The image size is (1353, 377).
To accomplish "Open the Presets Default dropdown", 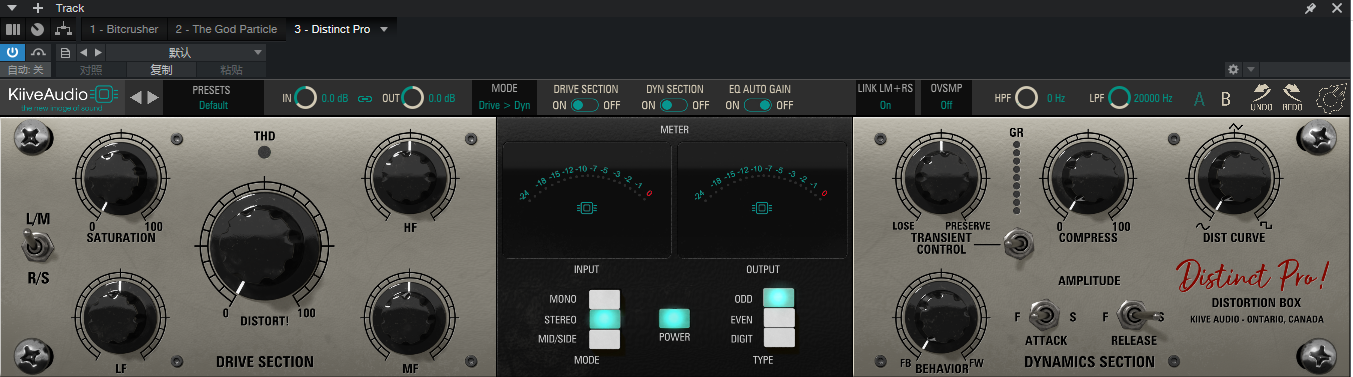I will 213,98.
